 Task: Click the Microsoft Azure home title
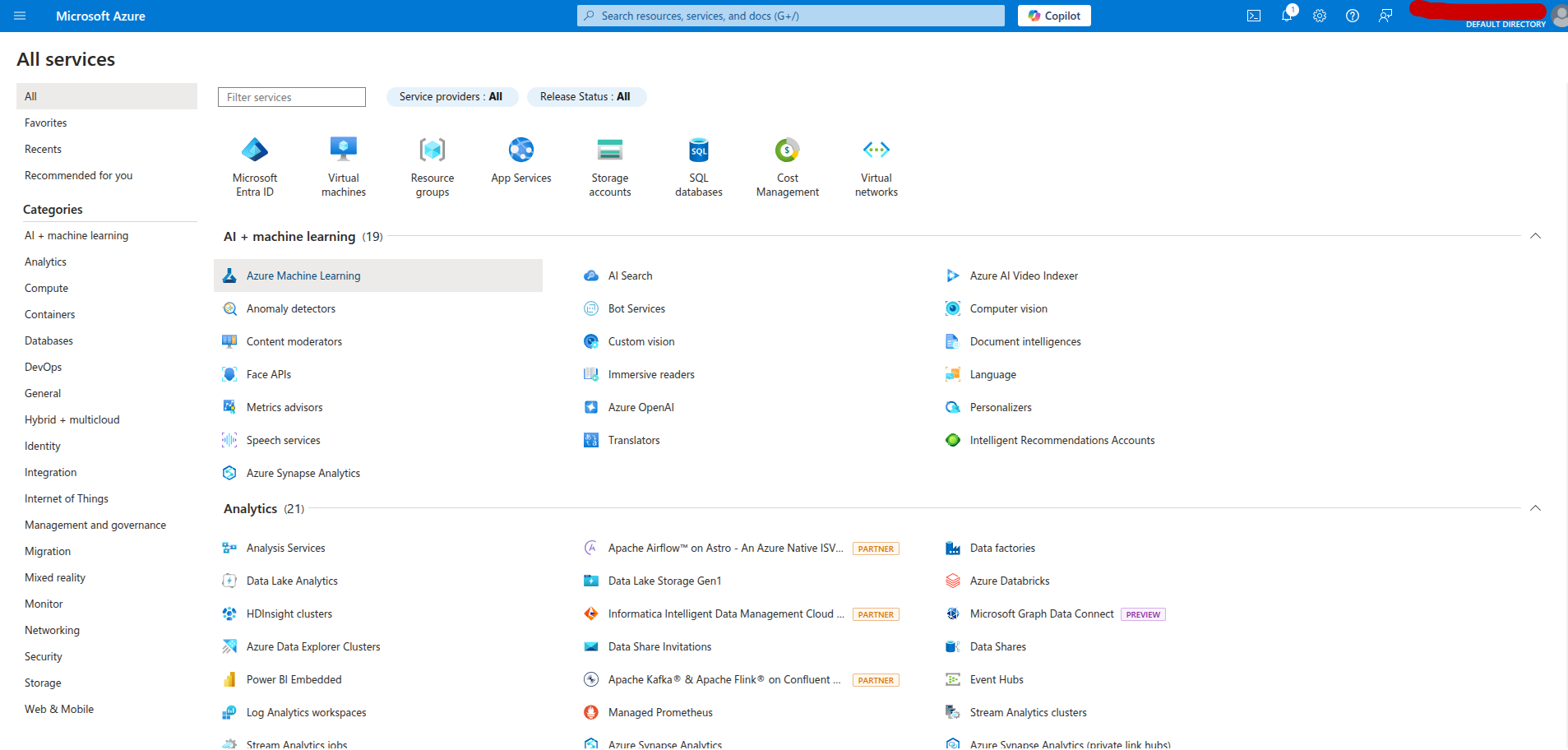click(x=100, y=16)
